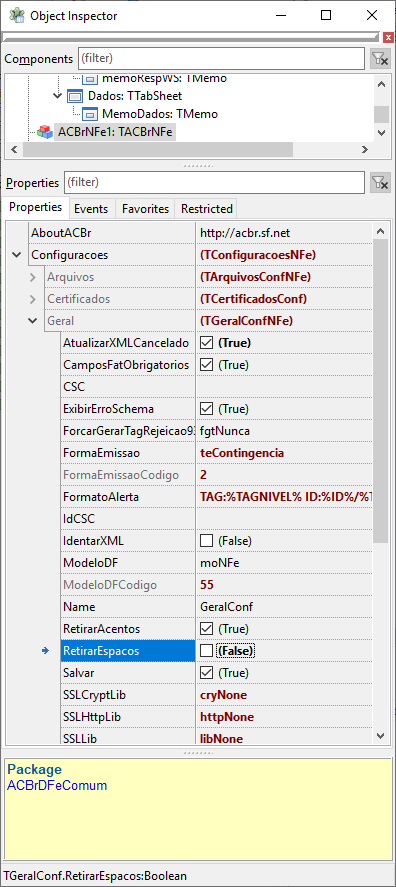Click the Properties filter field

coord(214,183)
